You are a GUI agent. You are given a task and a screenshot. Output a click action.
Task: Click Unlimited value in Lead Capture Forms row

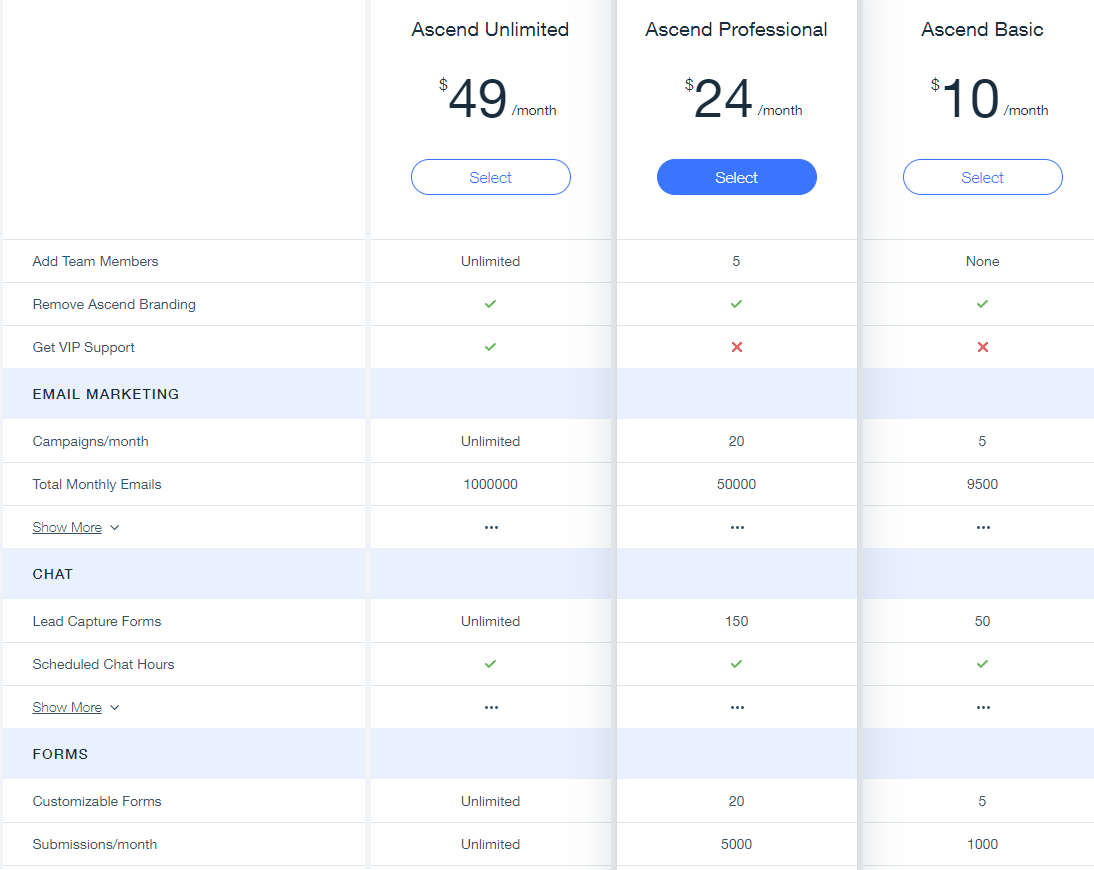(490, 621)
